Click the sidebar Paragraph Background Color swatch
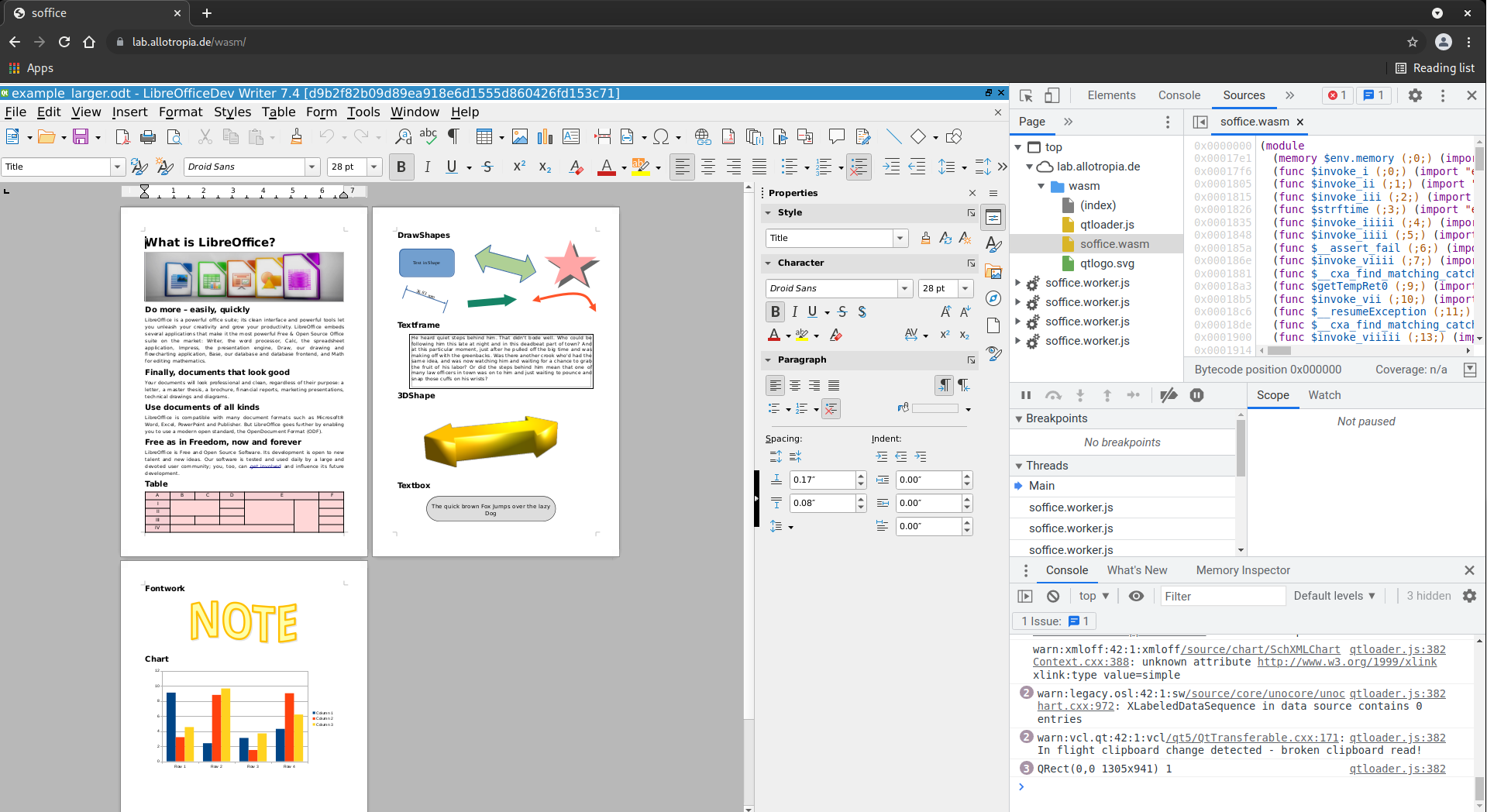The height and width of the screenshot is (812, 1487). tap(935, 408)
